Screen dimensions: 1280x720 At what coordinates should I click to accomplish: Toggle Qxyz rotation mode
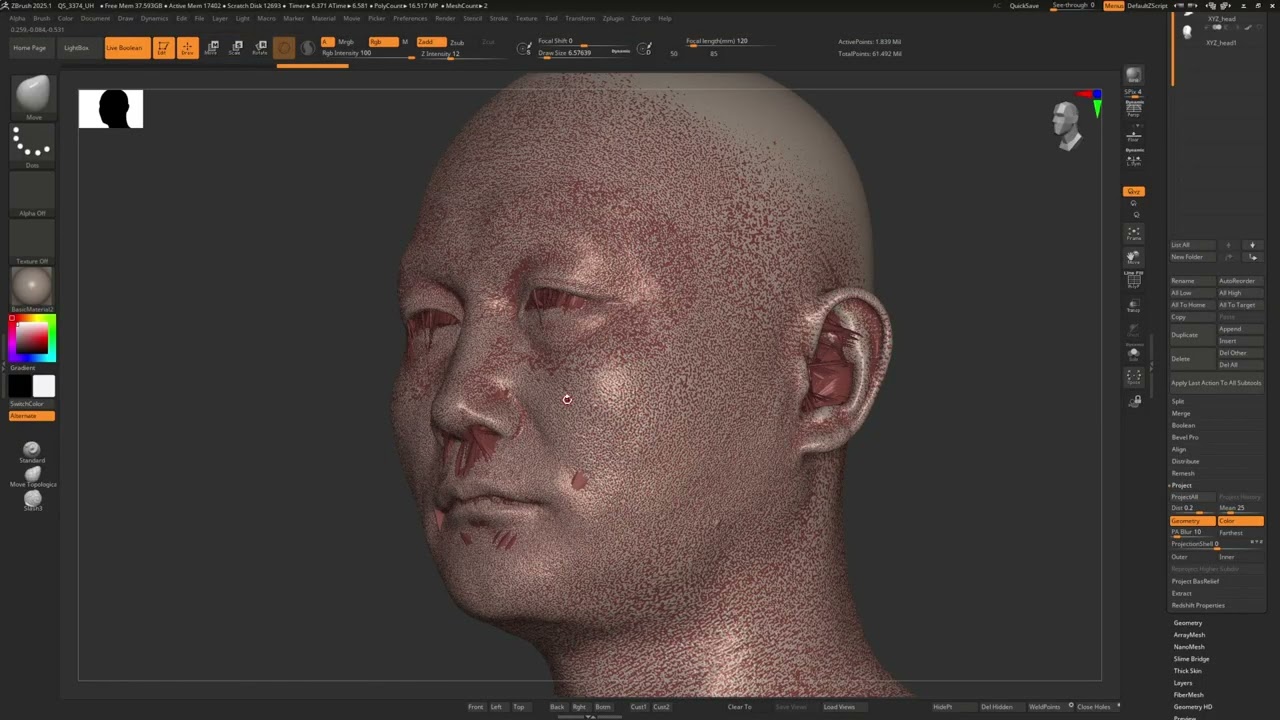point(1133,191)
